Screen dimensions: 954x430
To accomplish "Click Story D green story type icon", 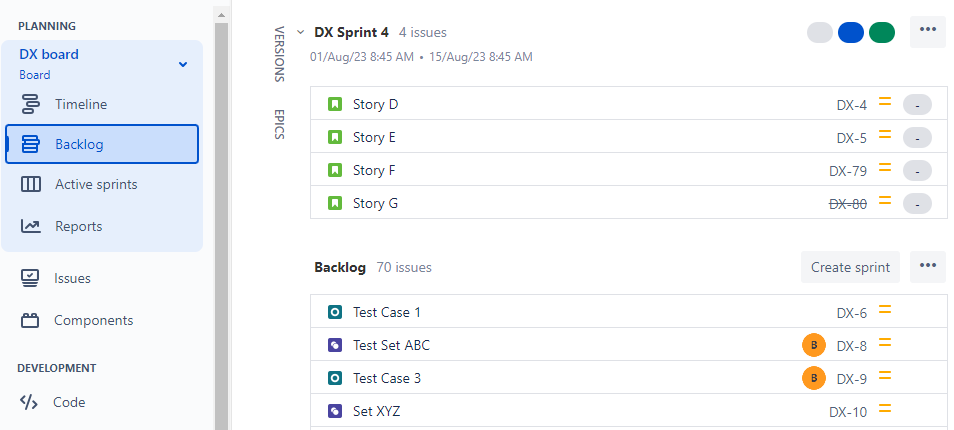I will (335, 104).
